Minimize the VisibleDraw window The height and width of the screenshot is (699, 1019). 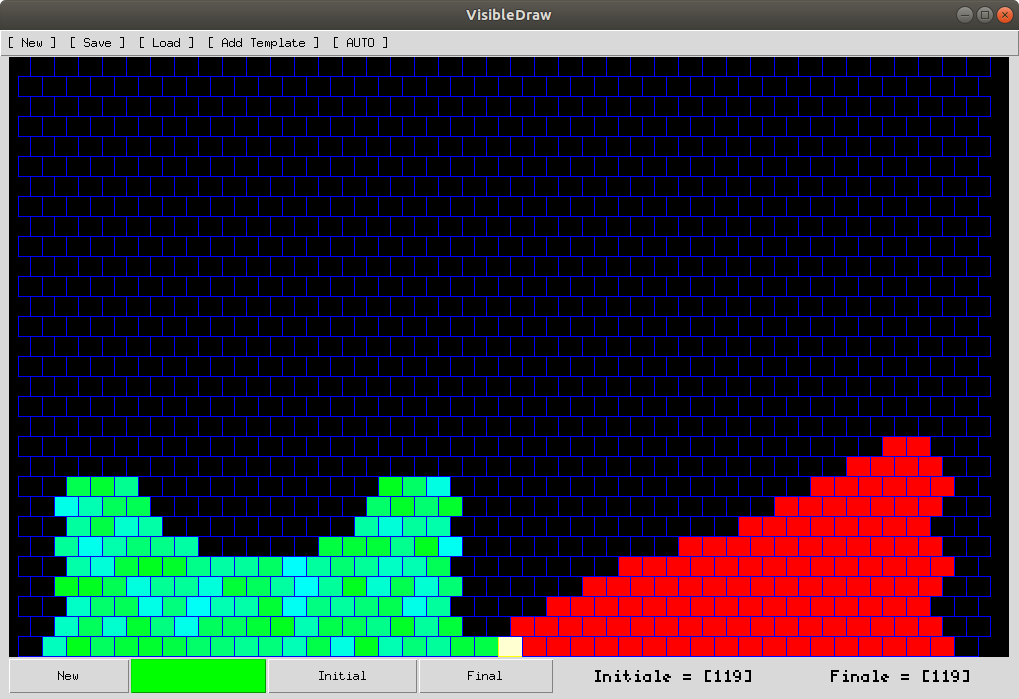coord(965,14)
